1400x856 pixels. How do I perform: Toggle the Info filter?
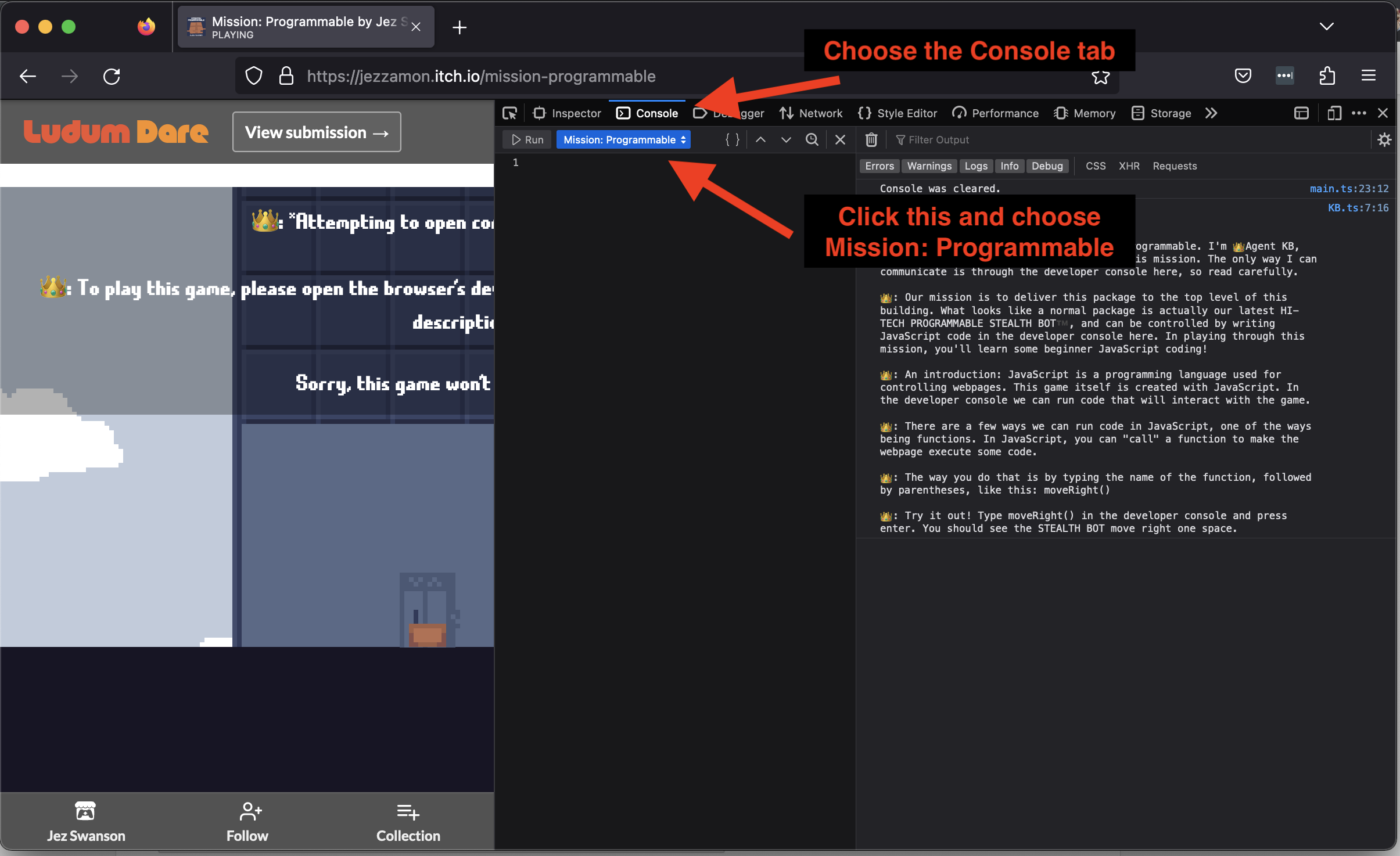tap(1010, 166)
